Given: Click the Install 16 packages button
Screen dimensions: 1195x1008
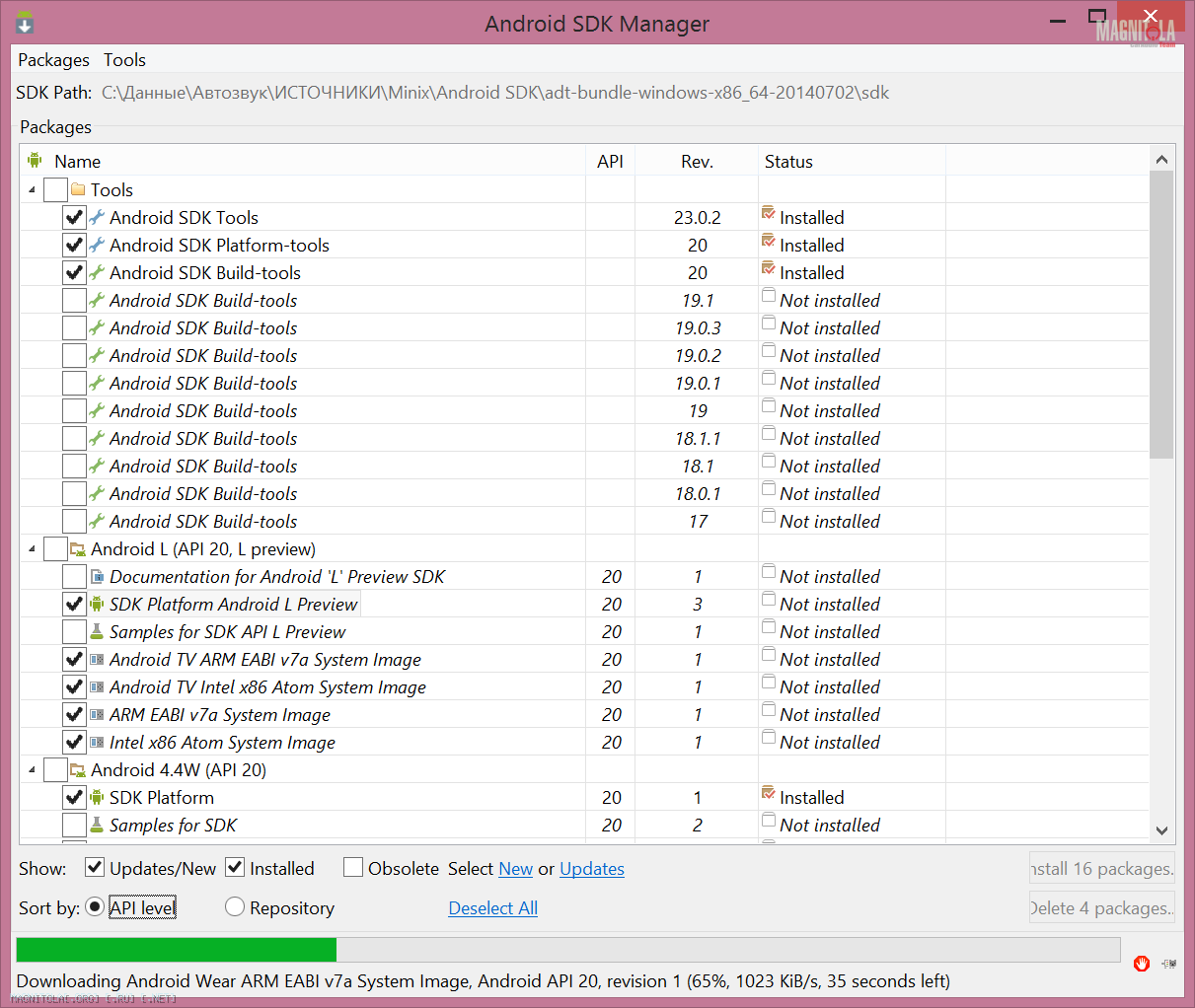Looking at the screenshot, I should tap(1102, 869).
